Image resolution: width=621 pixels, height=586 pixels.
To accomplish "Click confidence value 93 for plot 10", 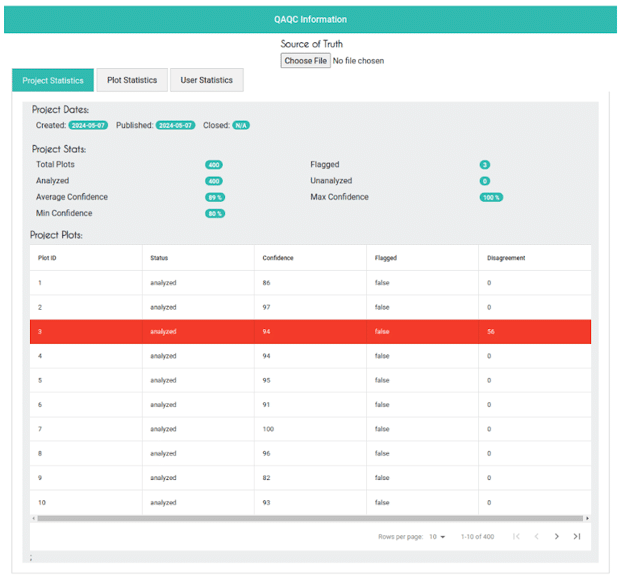I will (266, 502).
